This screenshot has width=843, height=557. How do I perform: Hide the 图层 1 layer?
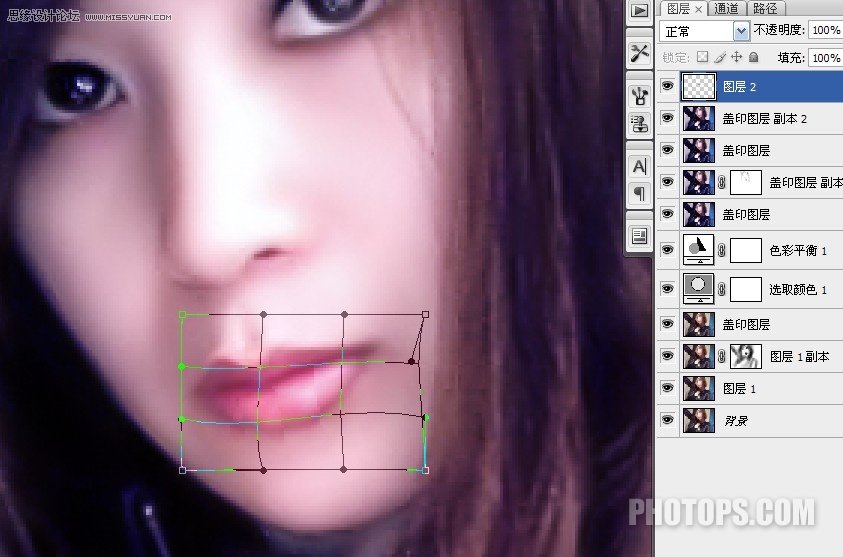coord(668,388)
